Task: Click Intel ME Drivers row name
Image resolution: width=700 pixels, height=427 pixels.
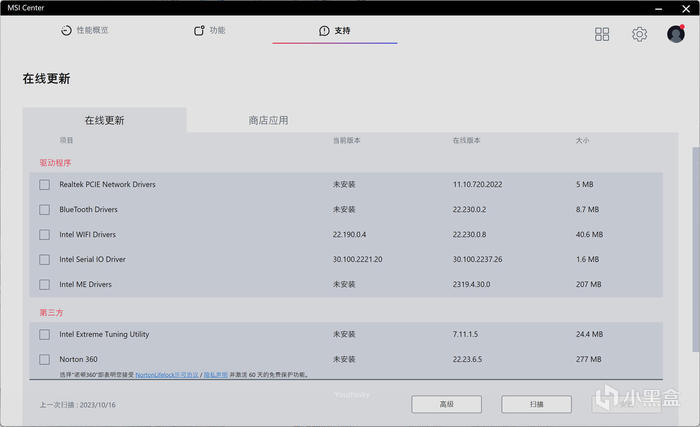Action: coord(85,285)
